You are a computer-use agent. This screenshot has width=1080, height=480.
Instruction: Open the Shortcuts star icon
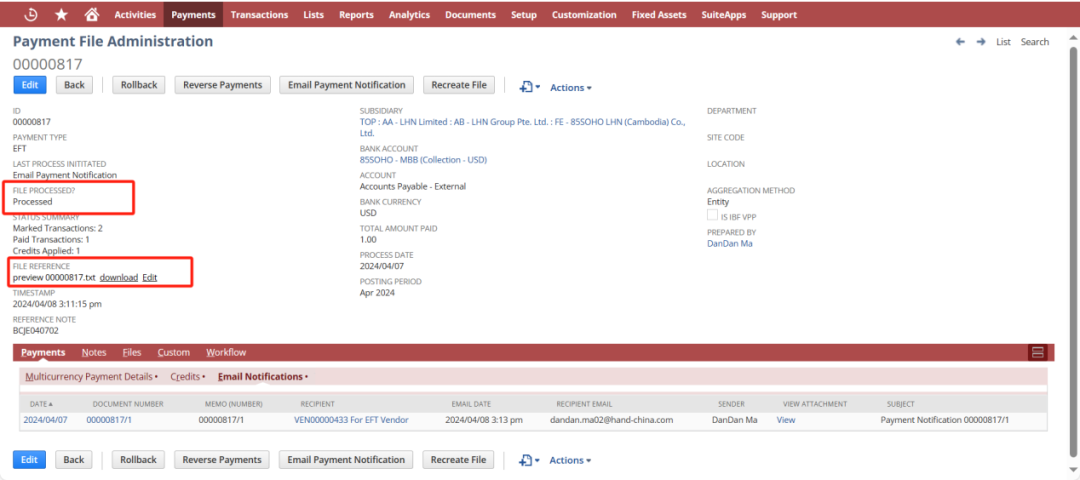pos(61,14)
